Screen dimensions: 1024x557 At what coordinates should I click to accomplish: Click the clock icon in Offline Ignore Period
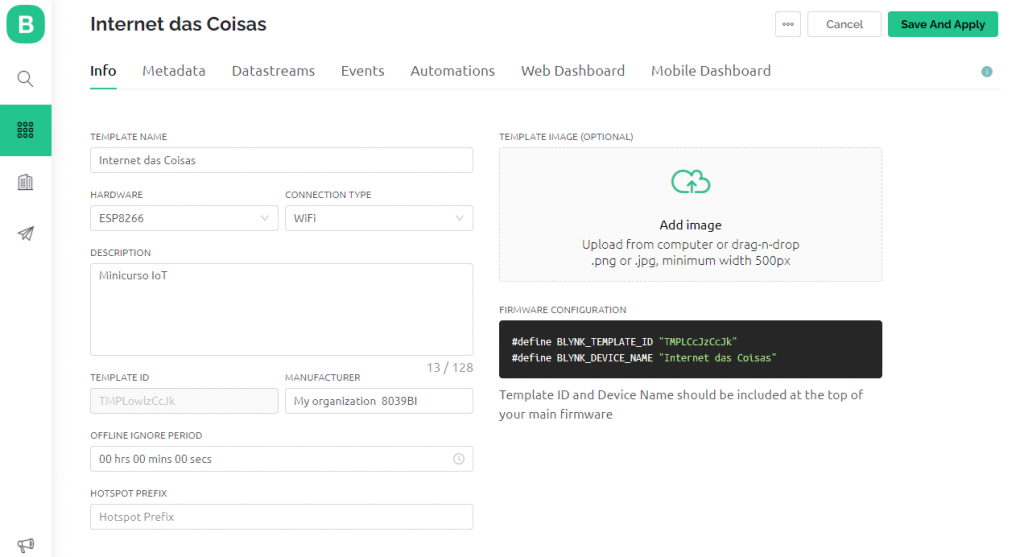459,459
